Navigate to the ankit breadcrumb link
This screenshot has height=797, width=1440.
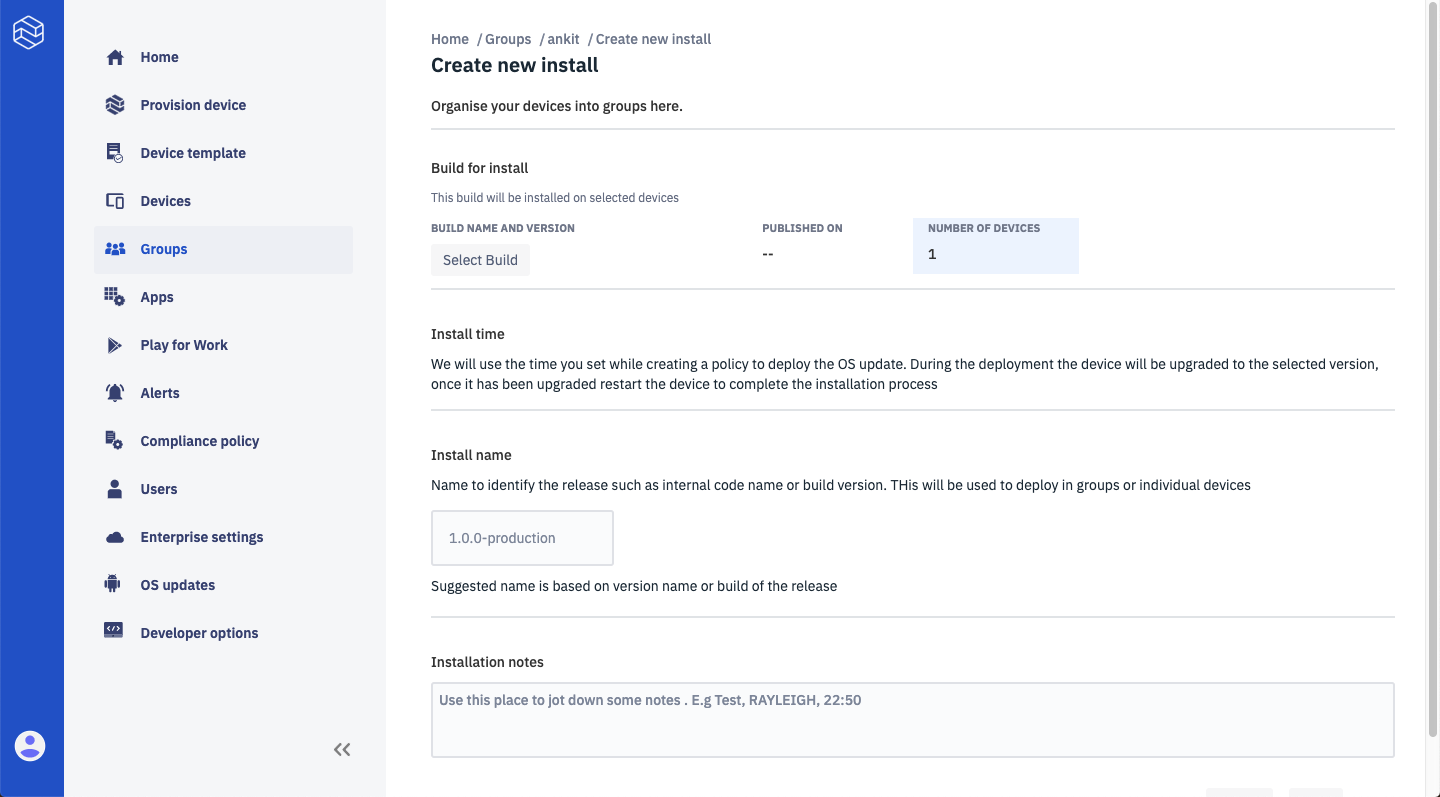coord(563,39)
